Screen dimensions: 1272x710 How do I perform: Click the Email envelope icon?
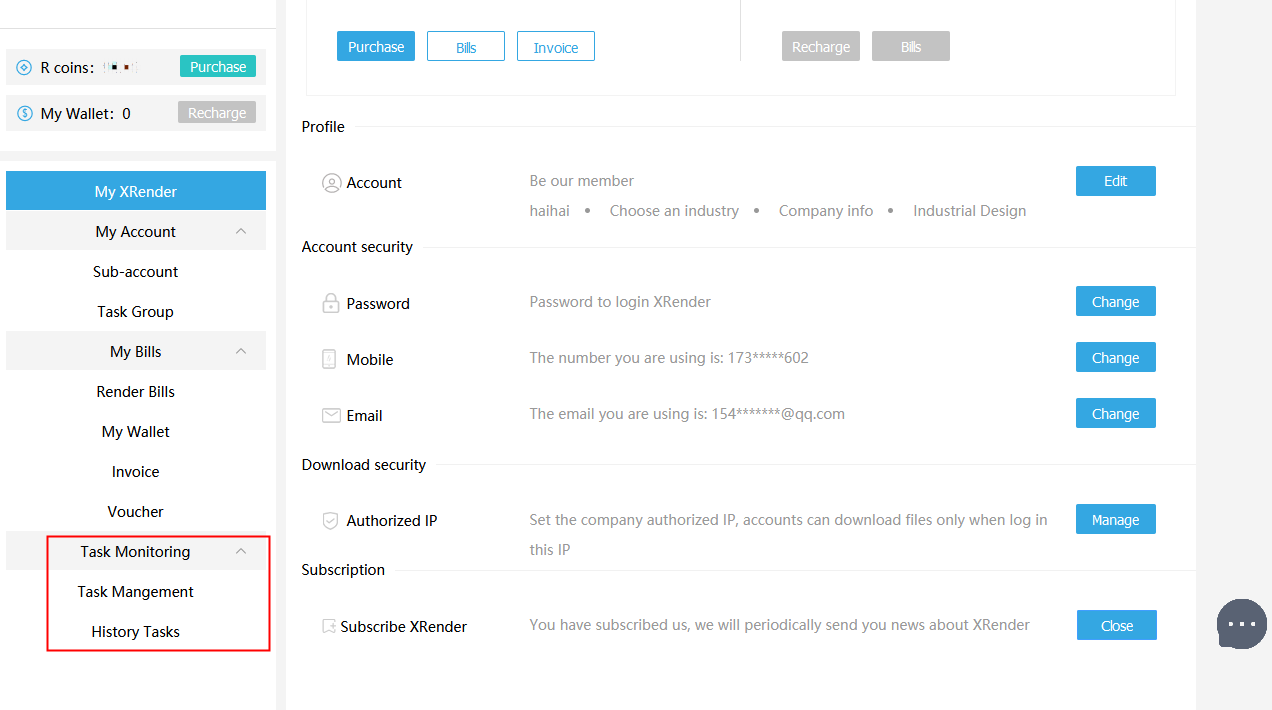[x=331, y=416]
